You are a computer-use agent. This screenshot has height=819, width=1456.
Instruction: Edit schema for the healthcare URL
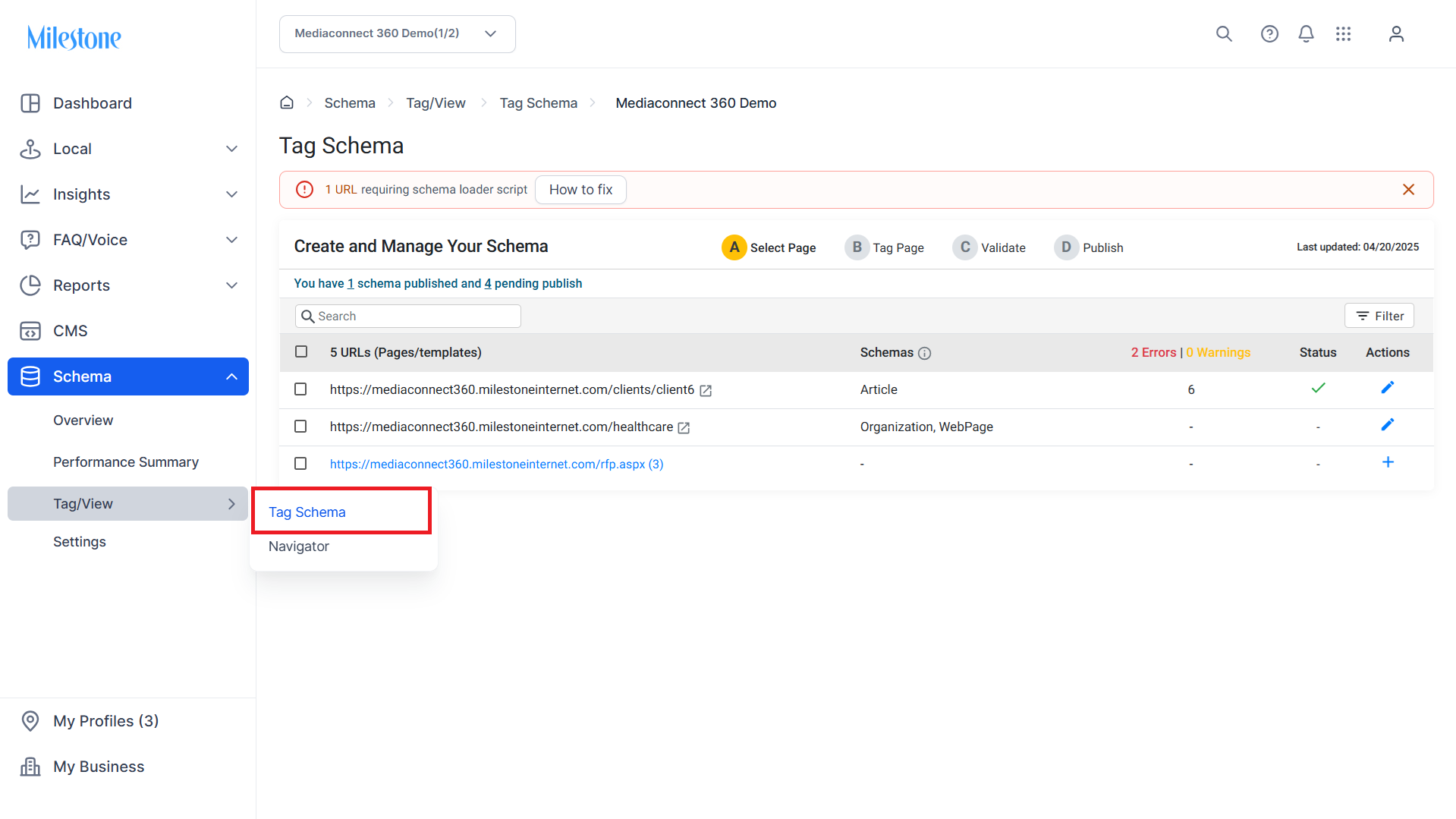tap(1388, 425)
